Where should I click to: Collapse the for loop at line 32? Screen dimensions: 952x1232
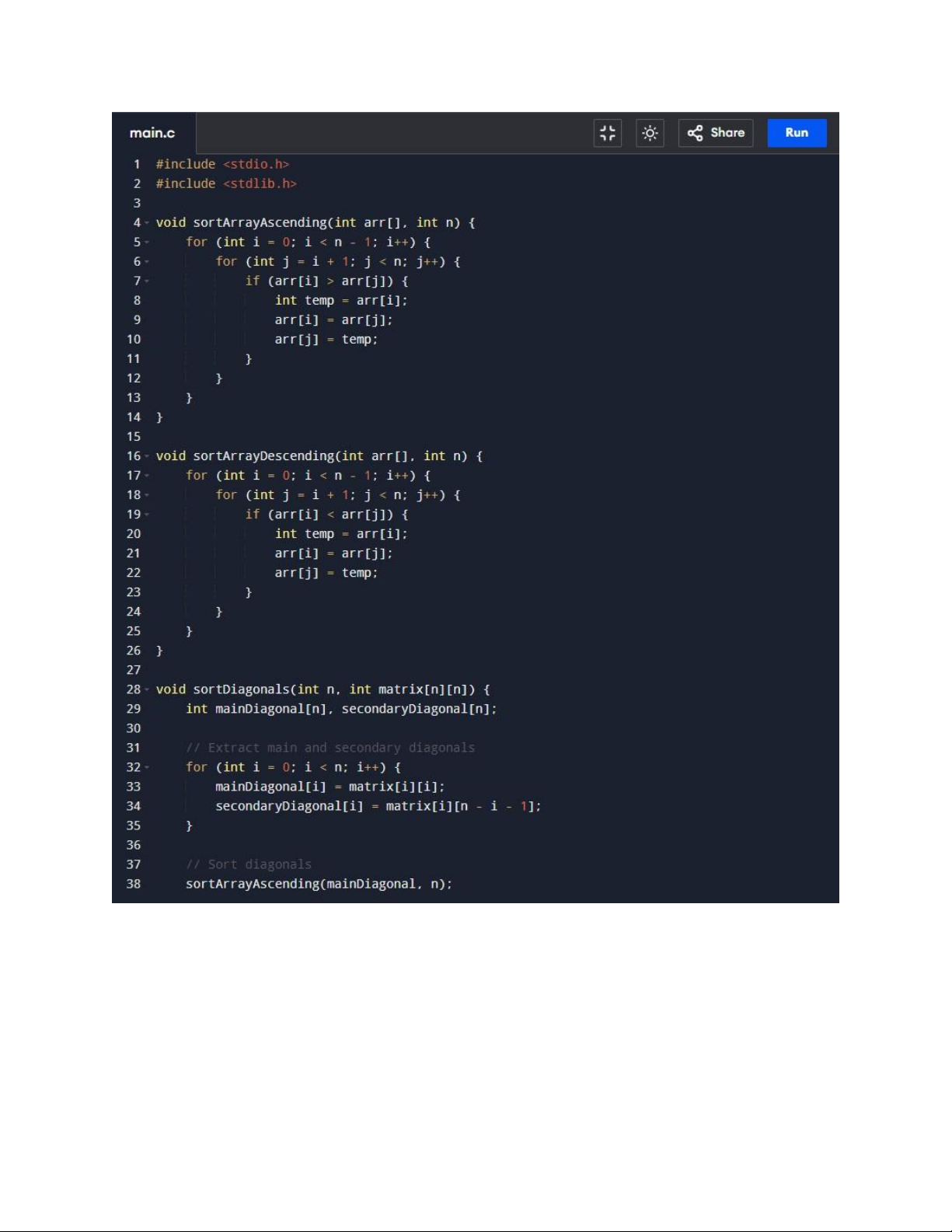click(x=147, y=767)
